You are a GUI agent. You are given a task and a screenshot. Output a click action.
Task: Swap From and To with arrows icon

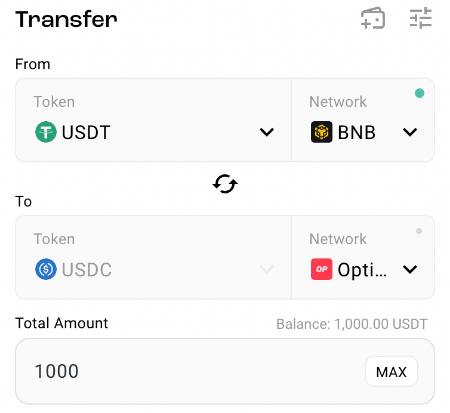[225, 184]
